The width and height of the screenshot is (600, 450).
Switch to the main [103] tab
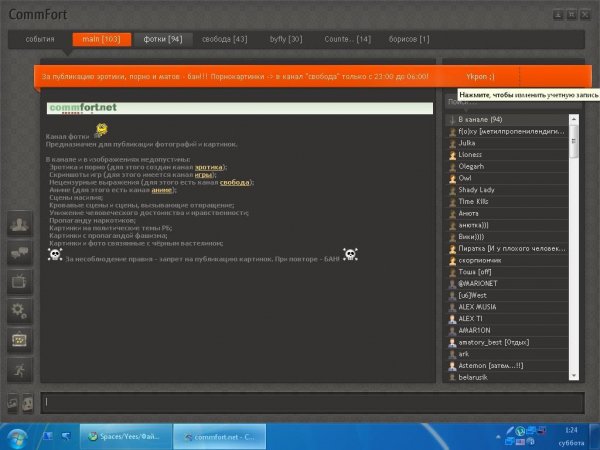[101, 39]
